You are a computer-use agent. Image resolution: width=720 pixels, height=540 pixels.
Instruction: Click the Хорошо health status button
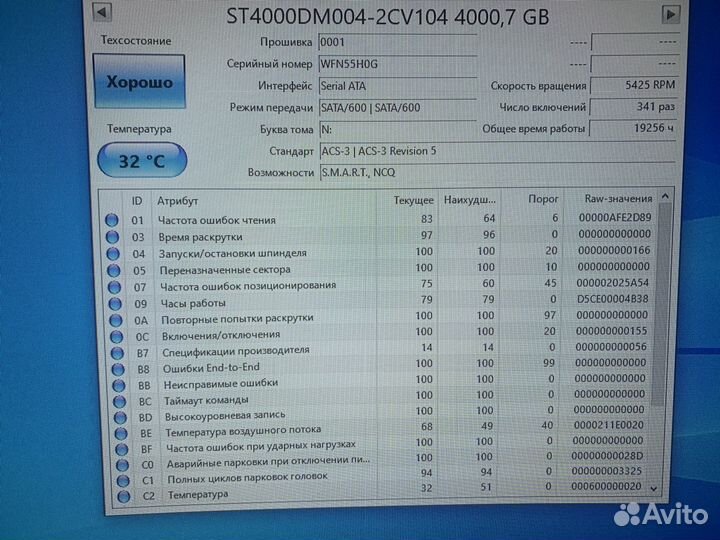[x=140, y=82]
